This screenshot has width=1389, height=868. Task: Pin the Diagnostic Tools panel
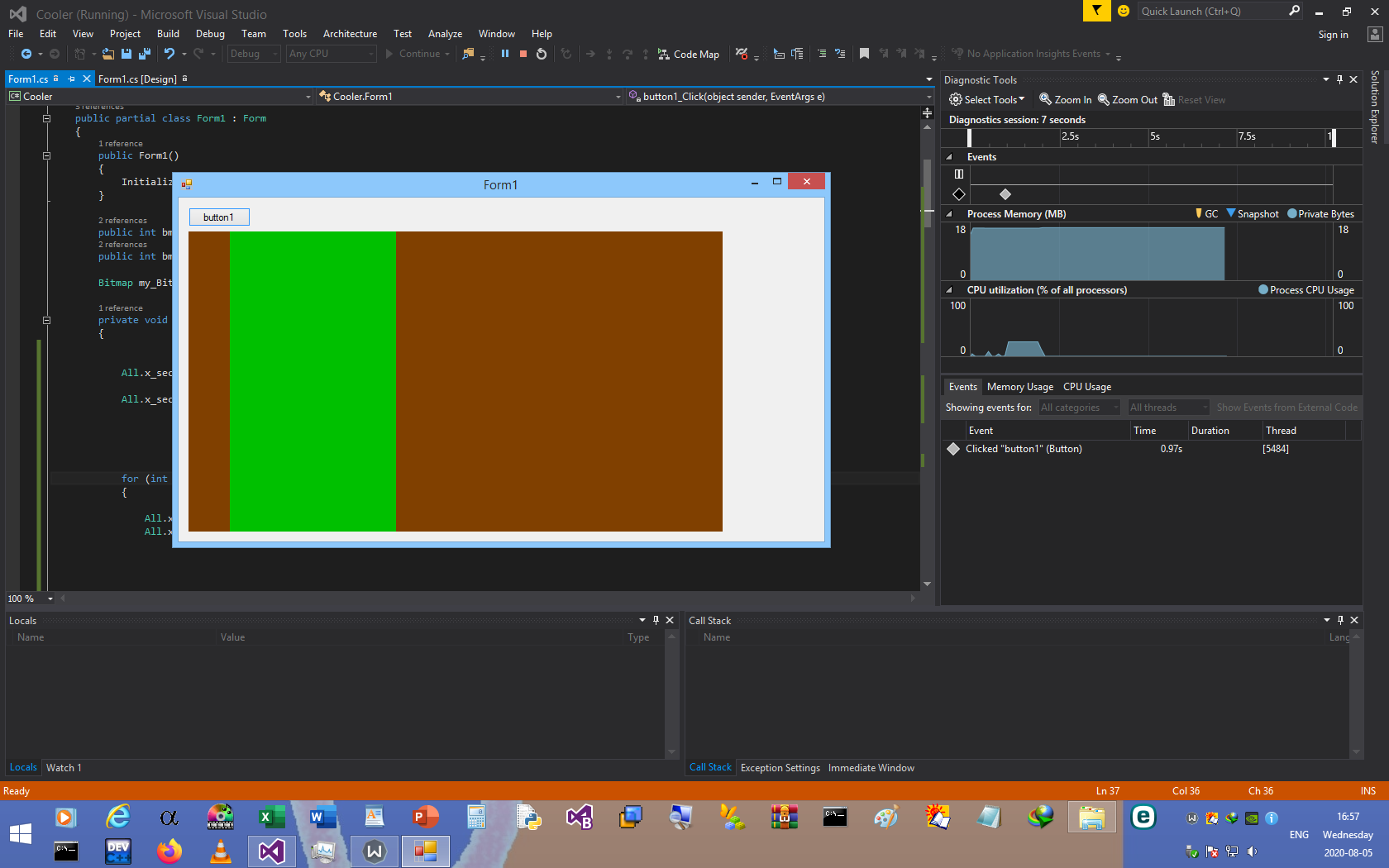pos(1339,79)
